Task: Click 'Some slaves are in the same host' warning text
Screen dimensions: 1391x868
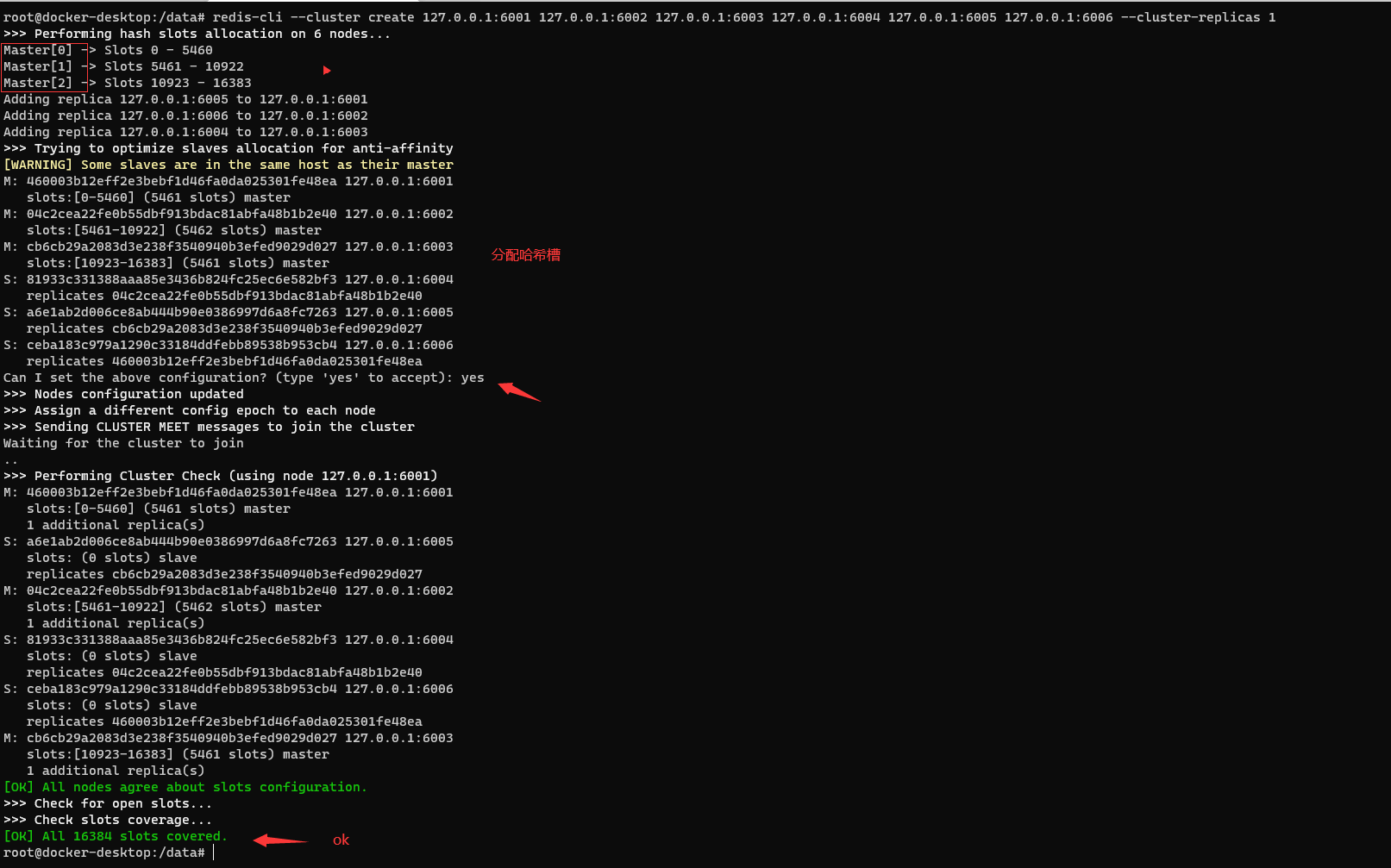Action: (267, 165)
